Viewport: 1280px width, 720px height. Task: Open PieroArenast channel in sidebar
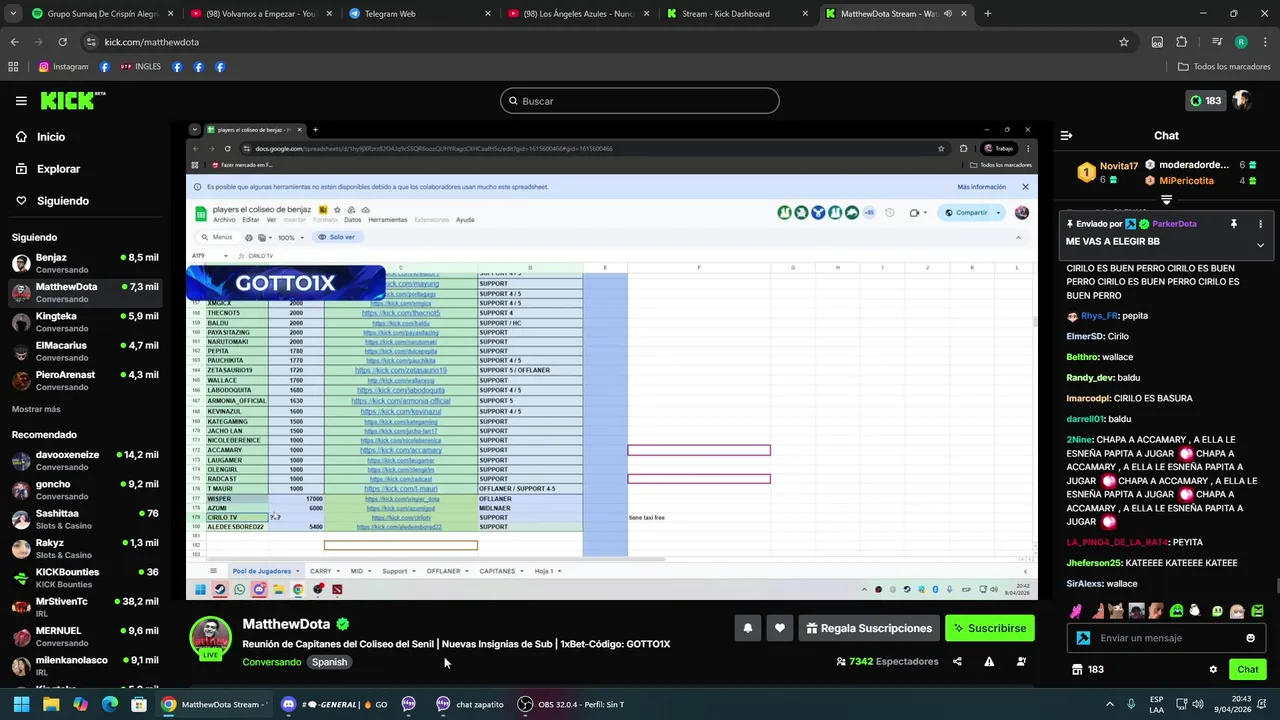(x=85, y=380)
